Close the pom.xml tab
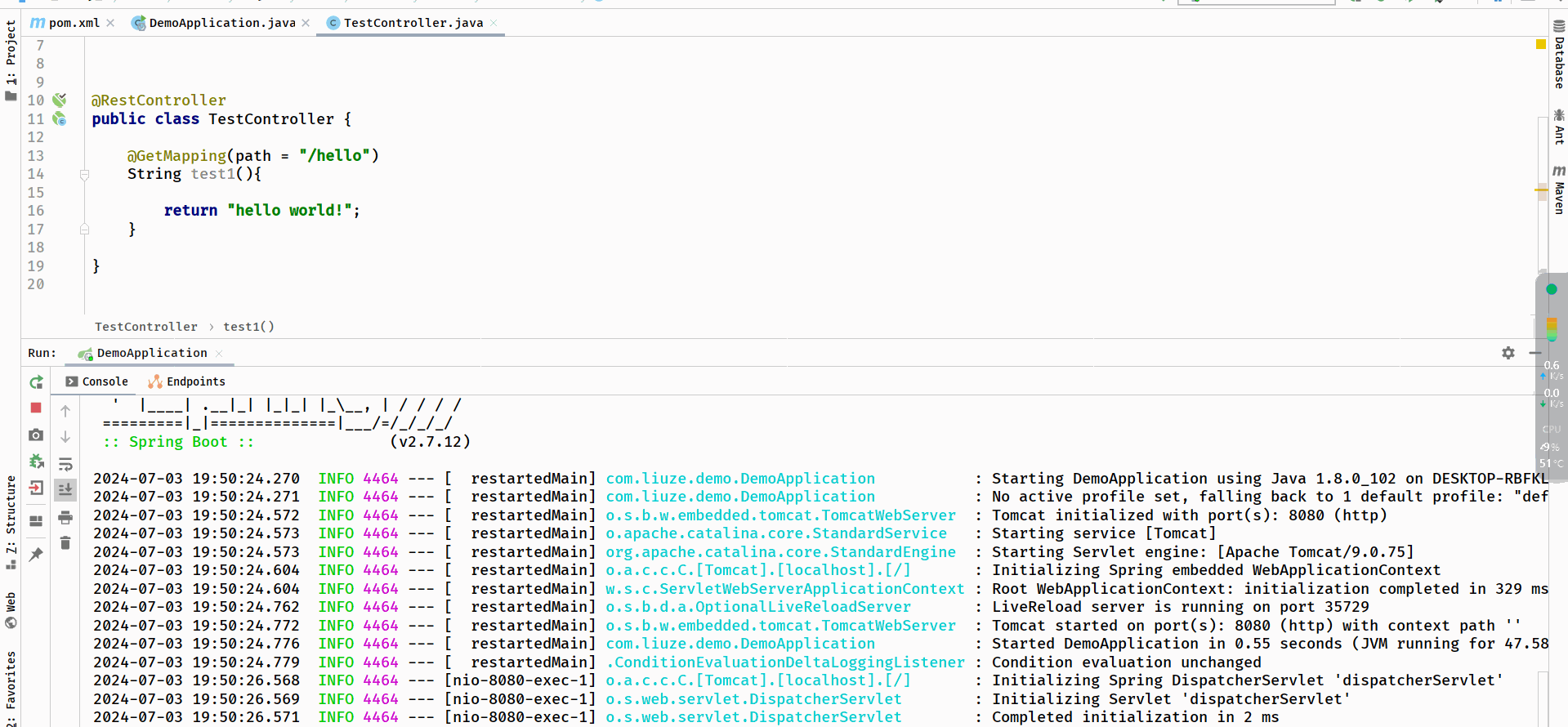 [110, 23]
